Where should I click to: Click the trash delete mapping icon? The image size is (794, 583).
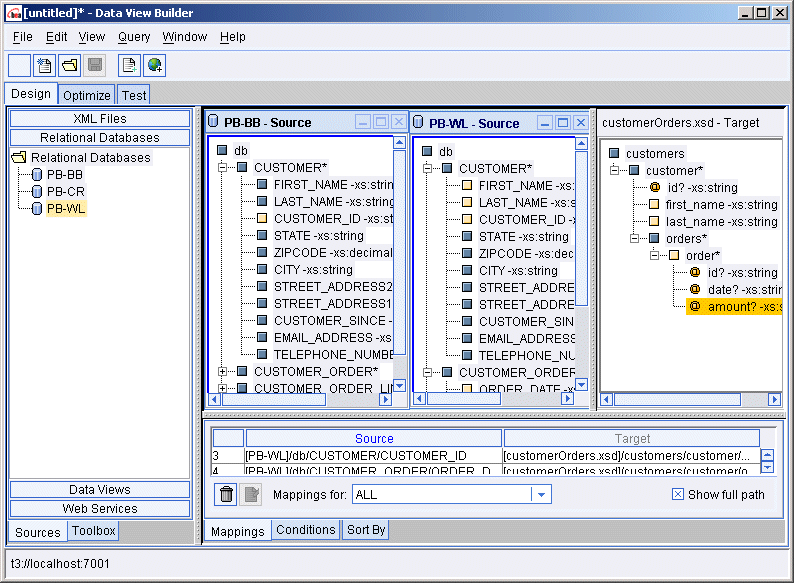pos(227,494)
